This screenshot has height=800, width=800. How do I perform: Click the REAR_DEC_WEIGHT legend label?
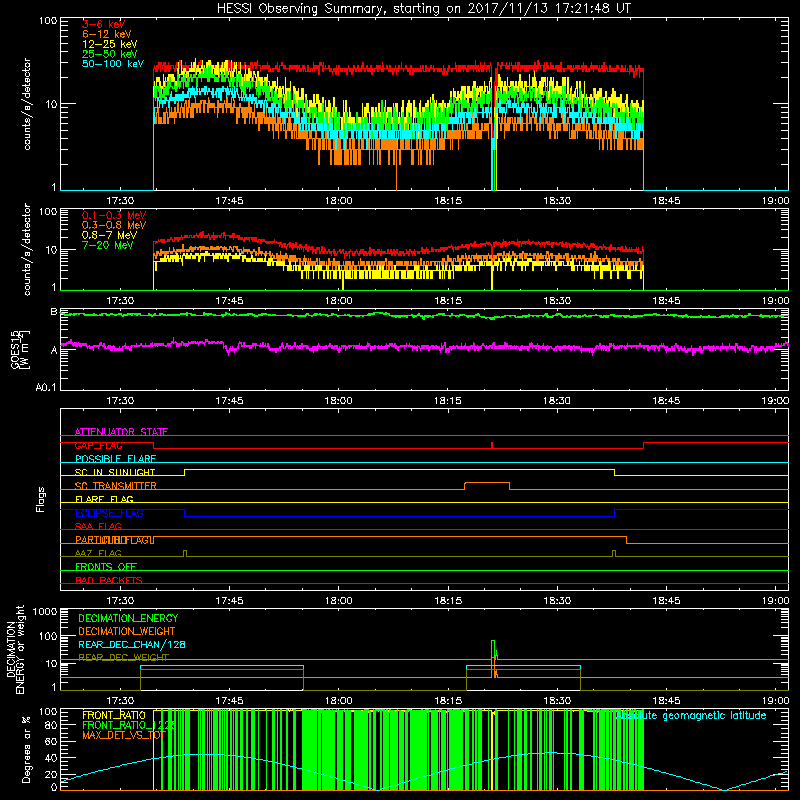[123, 657]
